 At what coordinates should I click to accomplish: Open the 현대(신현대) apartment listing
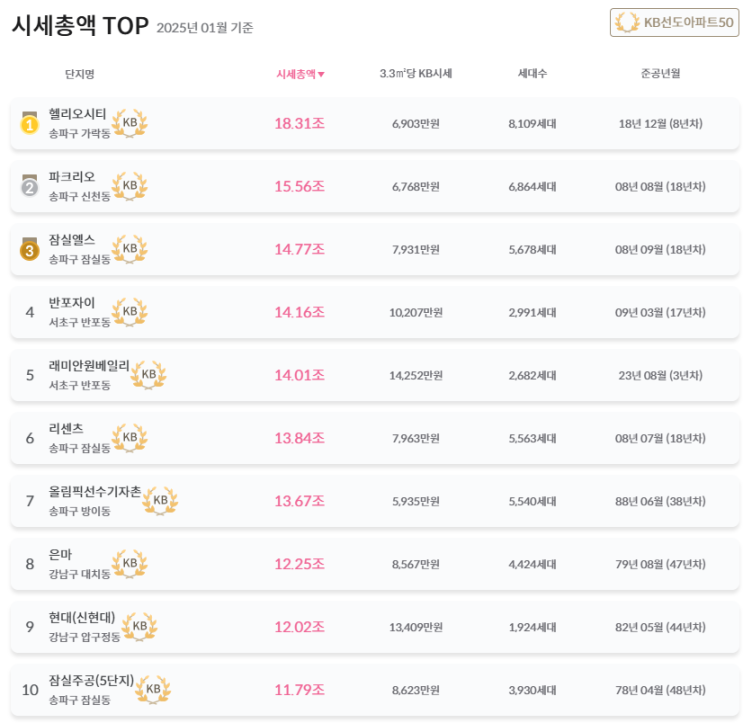(82, 617)
